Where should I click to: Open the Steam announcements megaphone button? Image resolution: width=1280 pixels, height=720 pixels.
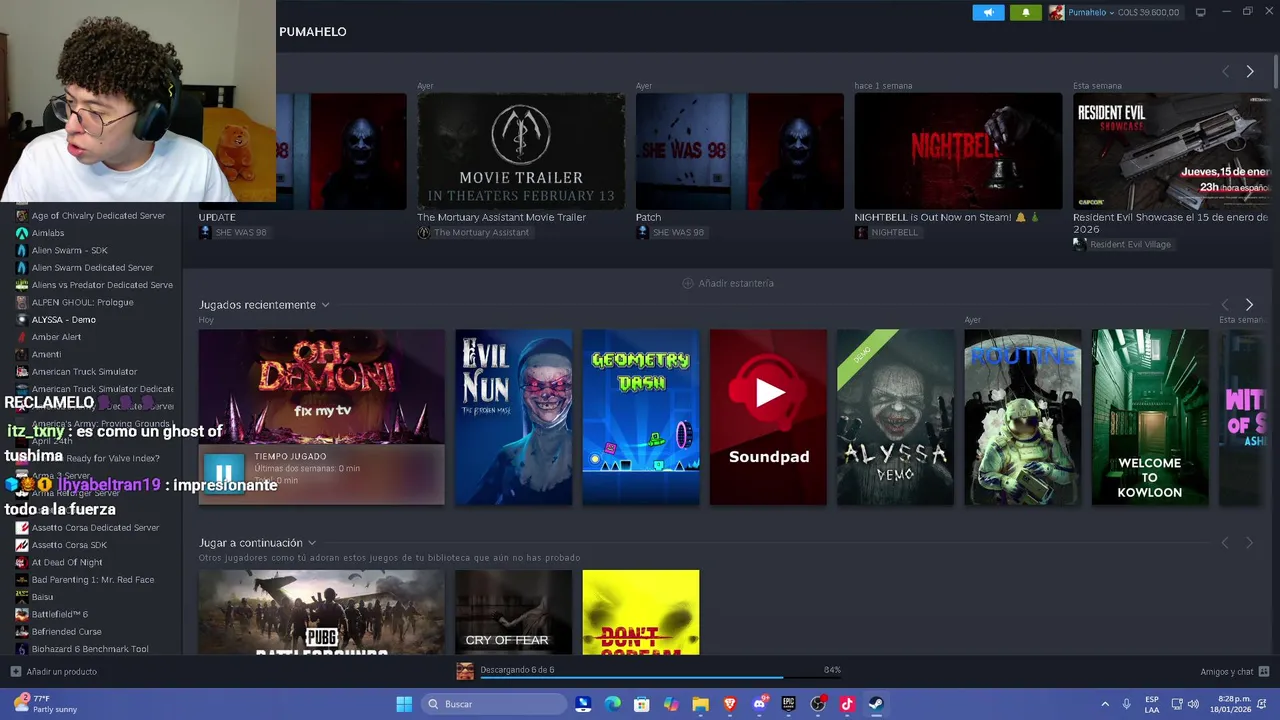point(988,12)
